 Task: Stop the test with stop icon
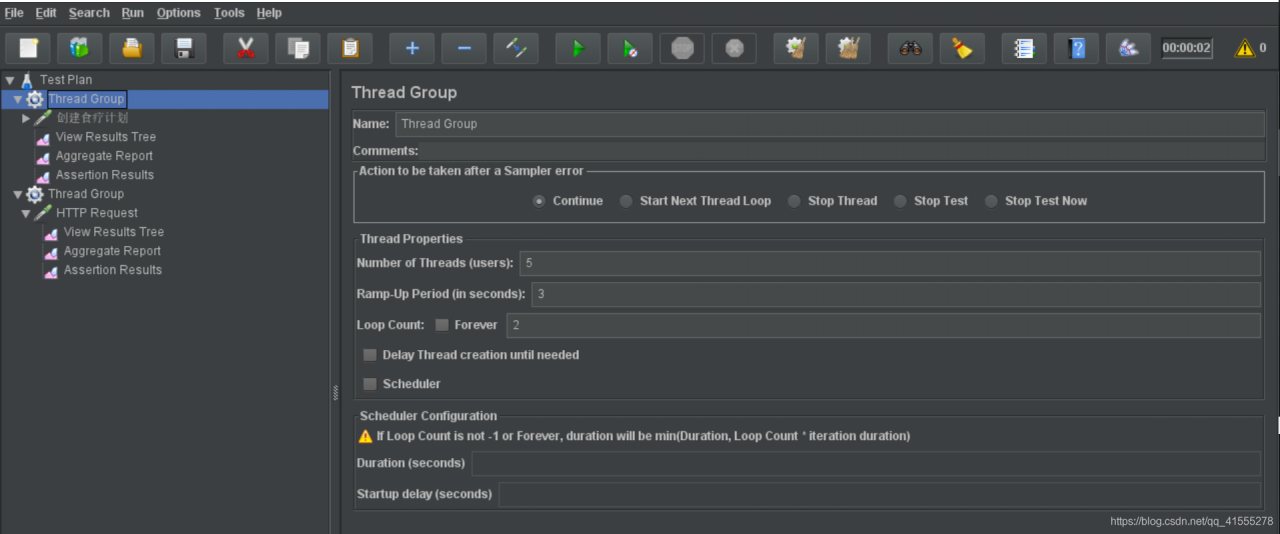pos(682,48)
